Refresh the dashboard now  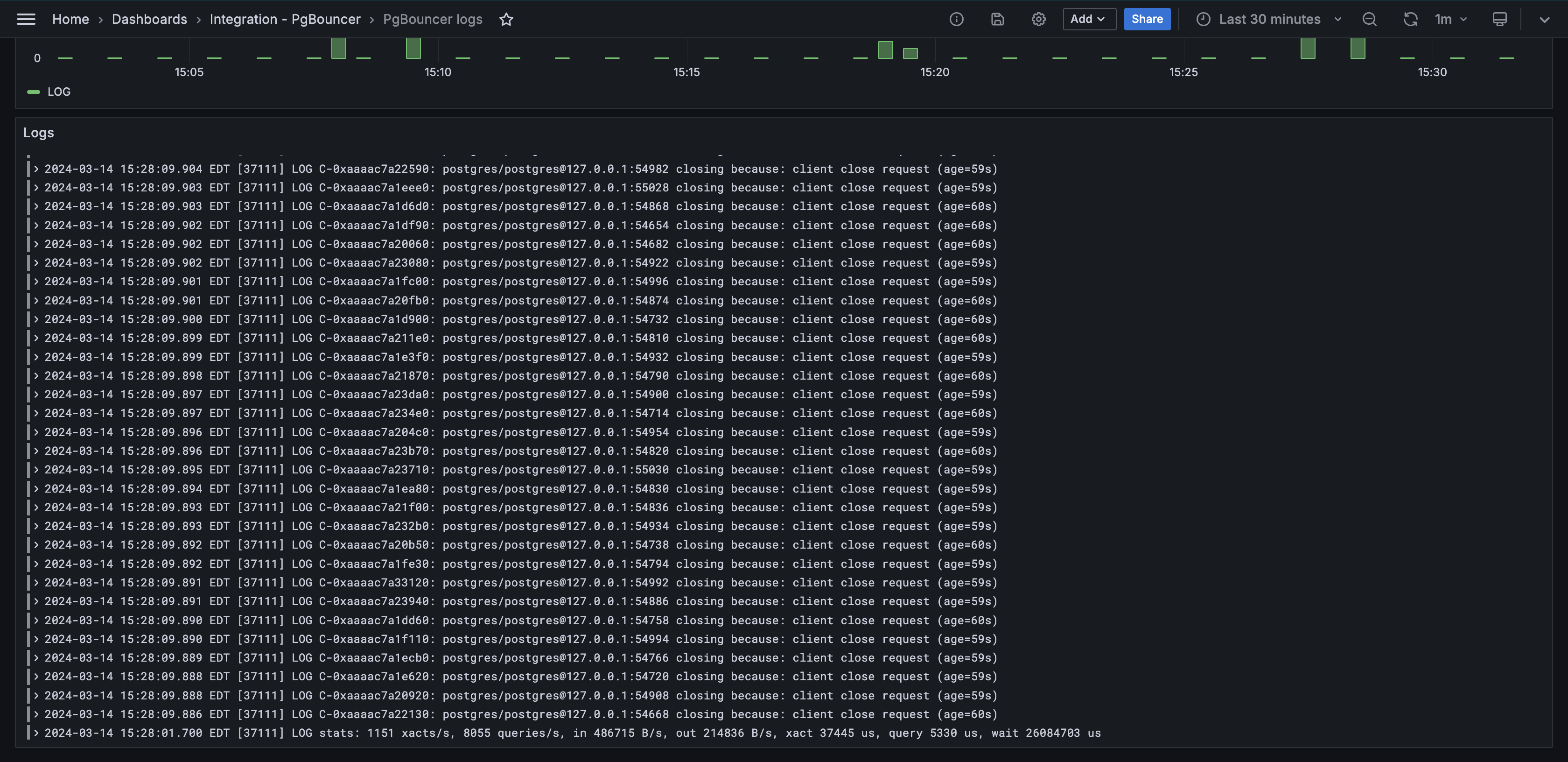click(x=1410, y=20)
